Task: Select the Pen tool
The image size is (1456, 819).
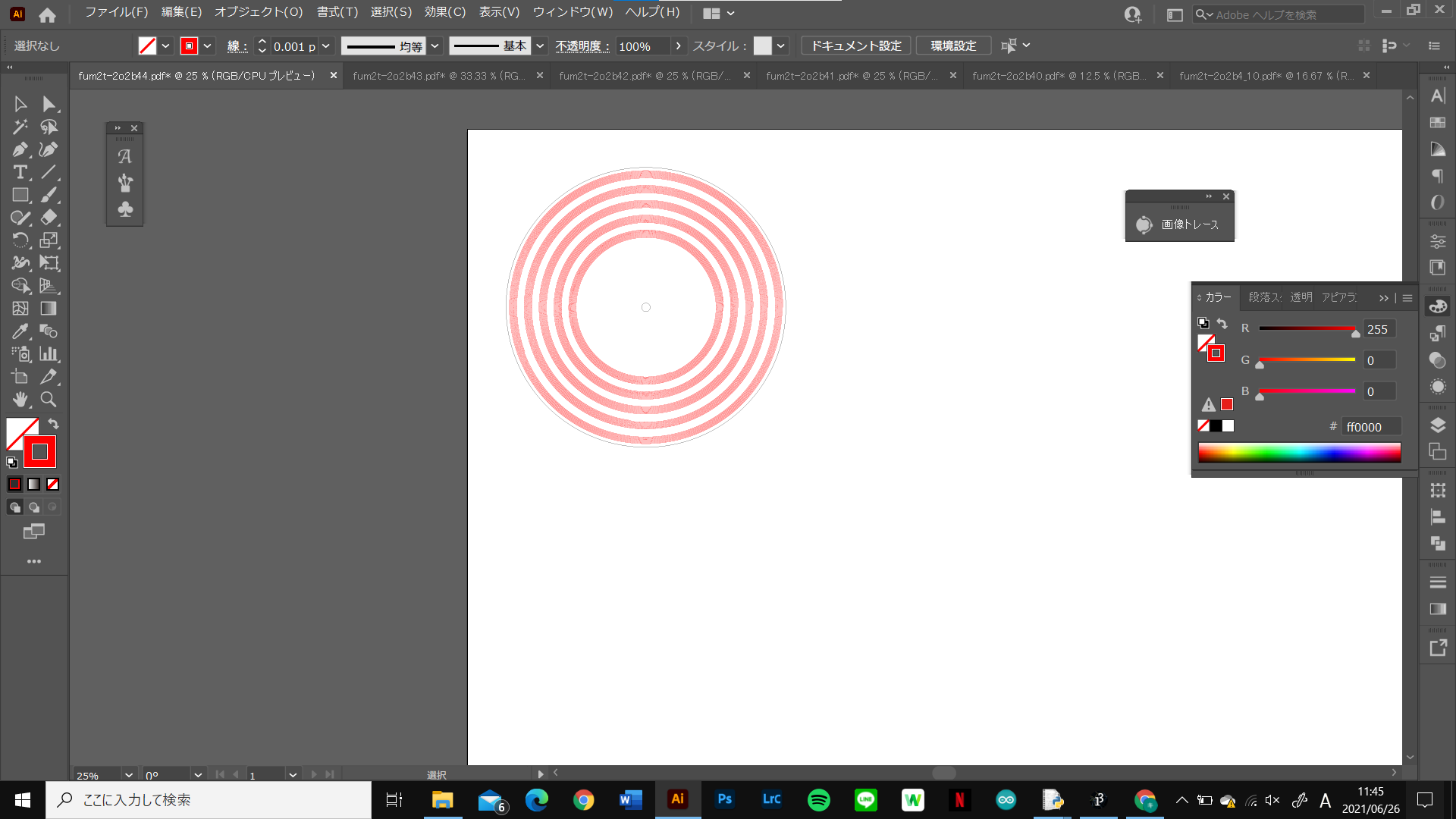Action: [20, 149]
